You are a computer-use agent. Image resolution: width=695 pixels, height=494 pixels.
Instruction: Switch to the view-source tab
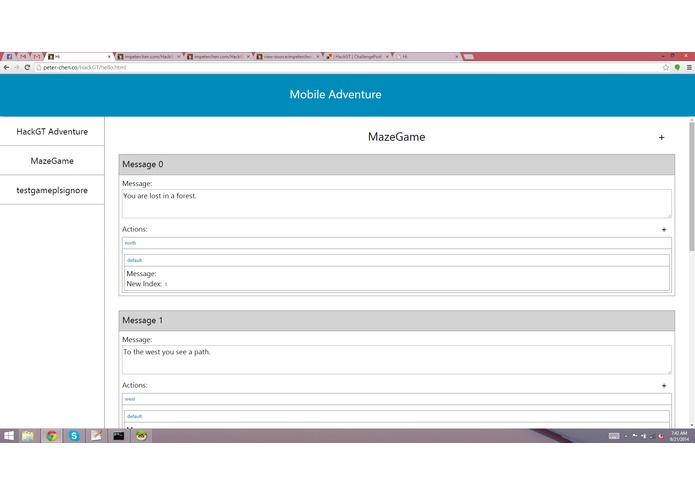tap(288, 56)
